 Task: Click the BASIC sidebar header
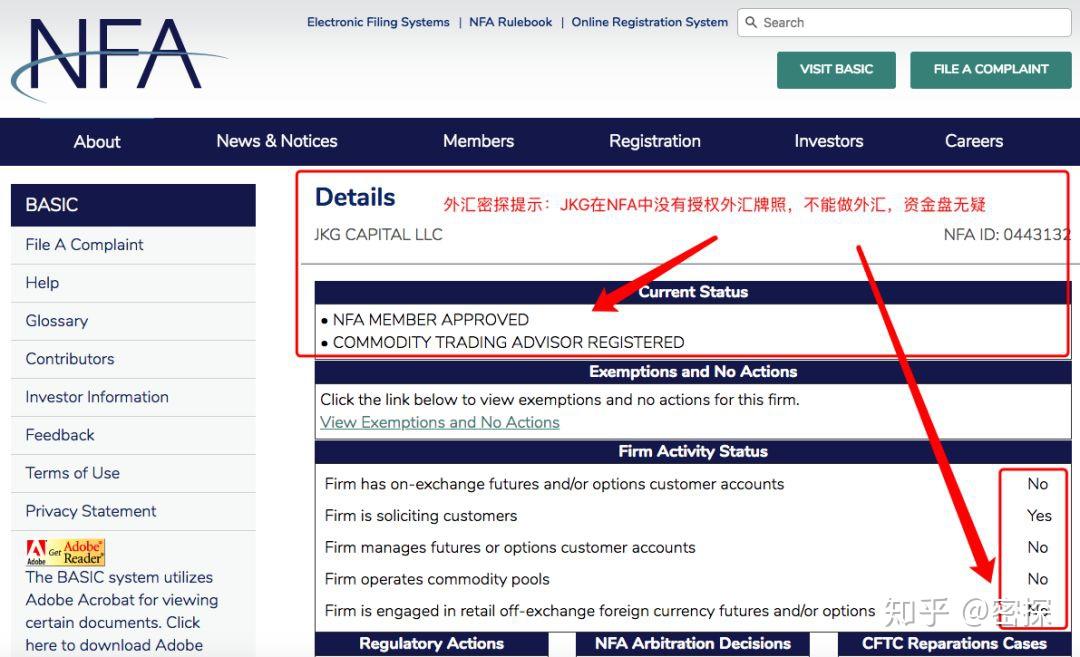tap(133, 205)
